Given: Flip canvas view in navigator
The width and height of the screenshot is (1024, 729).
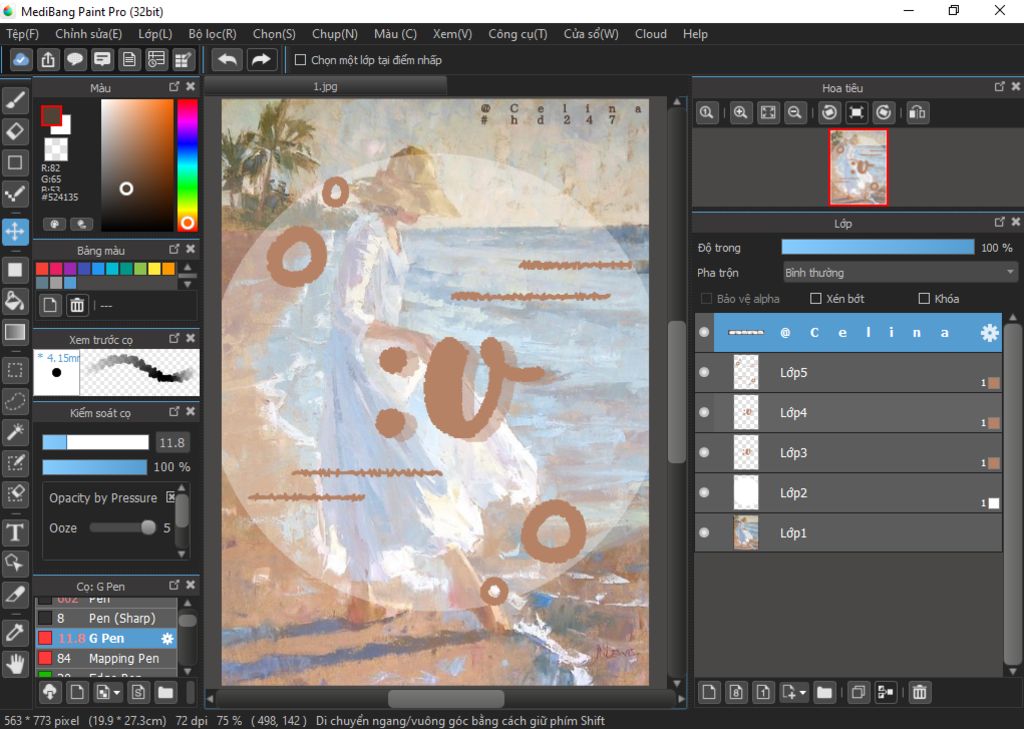Looking at the screenshot, I should pyautogui.click(x=918, y=112).
